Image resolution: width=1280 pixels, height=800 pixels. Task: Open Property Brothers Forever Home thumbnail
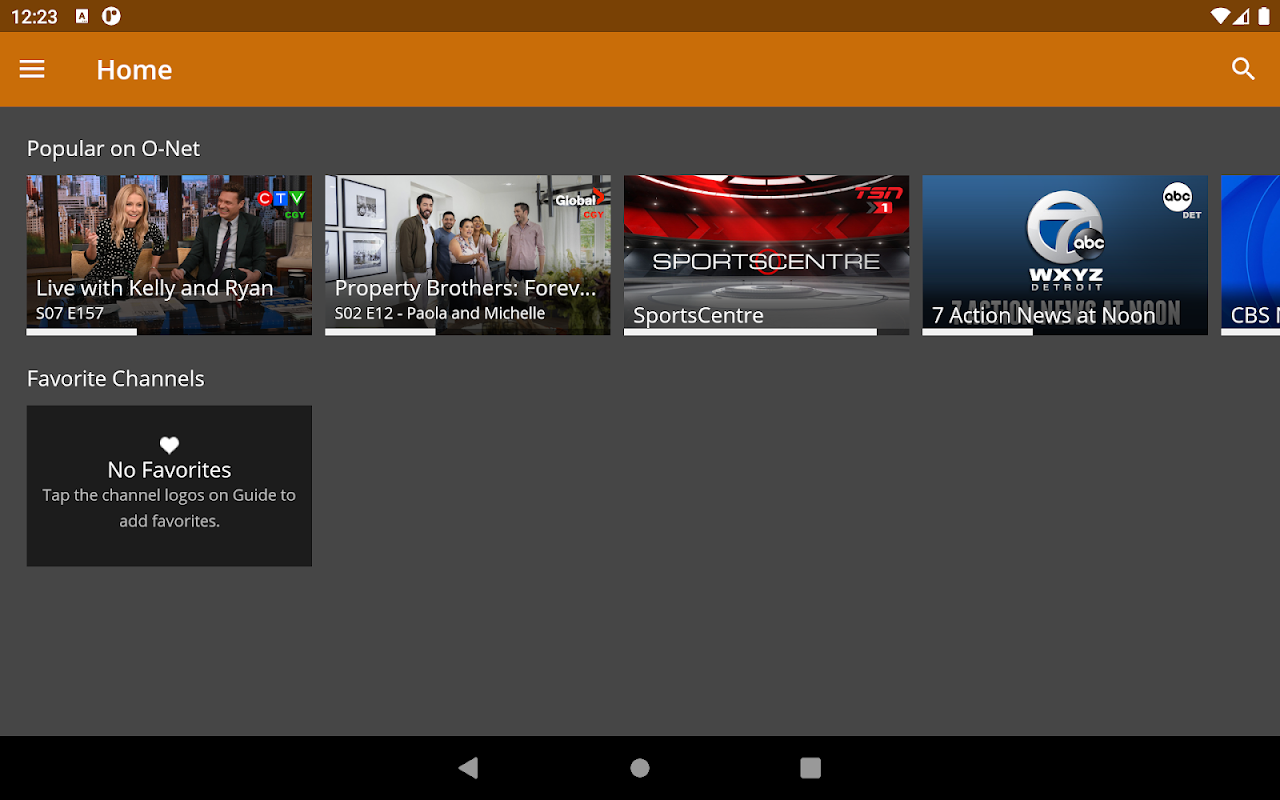coord(468,255)
